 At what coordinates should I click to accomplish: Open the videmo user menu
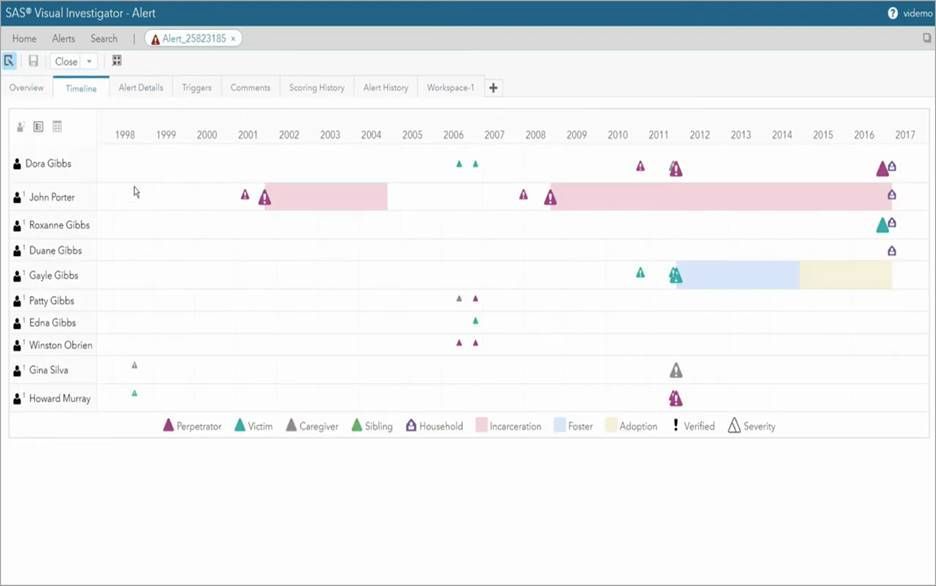(917, 13)
